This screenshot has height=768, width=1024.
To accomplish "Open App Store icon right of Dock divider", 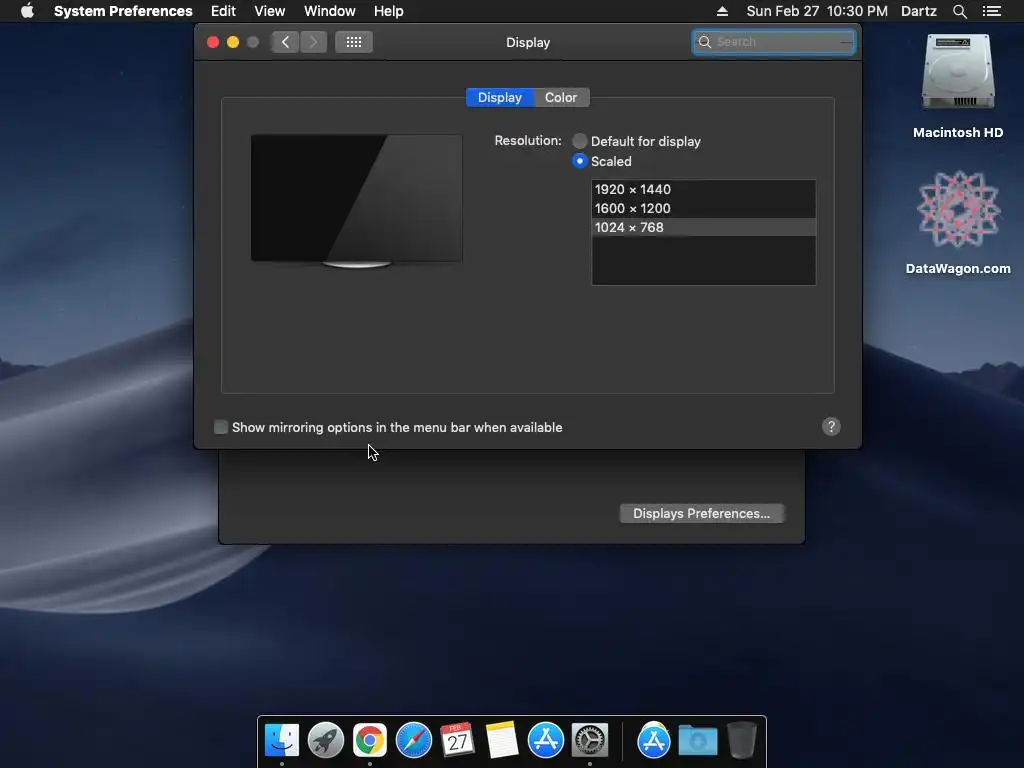I will tap(654, 740).
